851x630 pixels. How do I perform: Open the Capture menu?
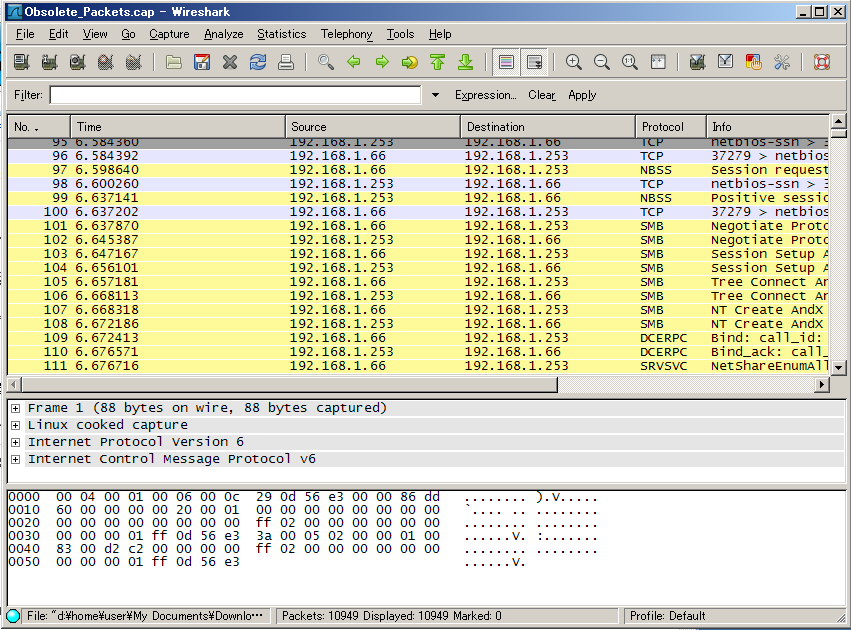(169, 34)
